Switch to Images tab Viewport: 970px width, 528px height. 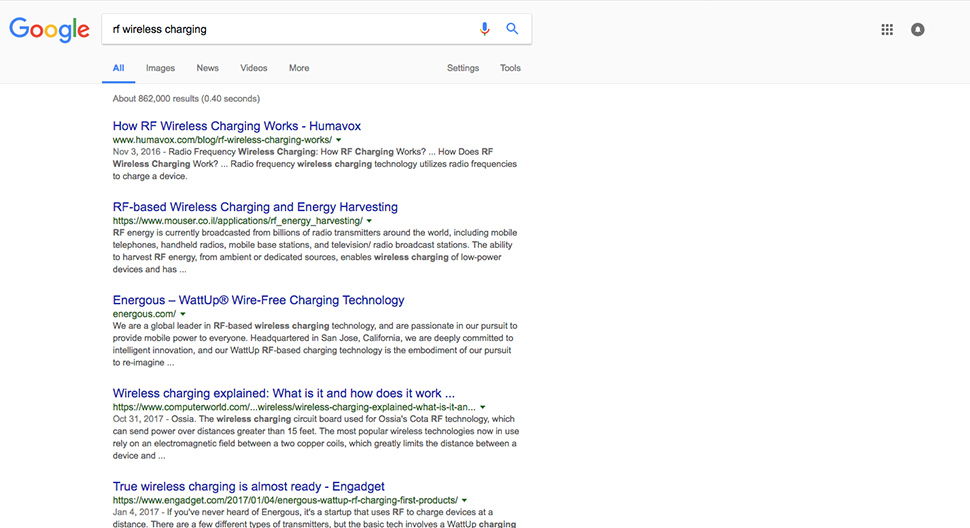click(x=160, y=68)
